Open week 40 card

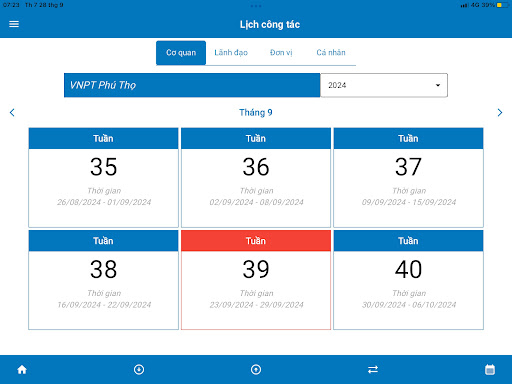(408, 280)
